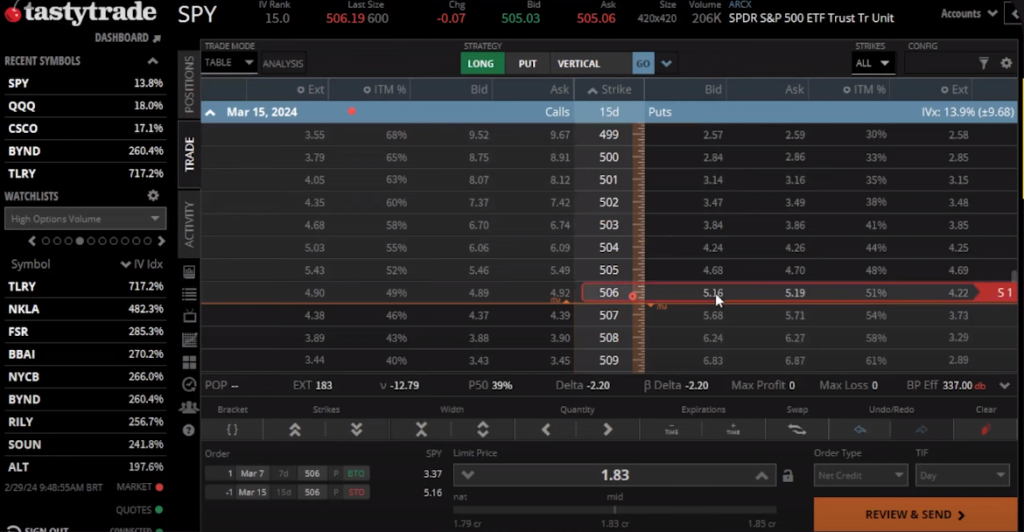Switch to the Positions vertical tab

189,83
